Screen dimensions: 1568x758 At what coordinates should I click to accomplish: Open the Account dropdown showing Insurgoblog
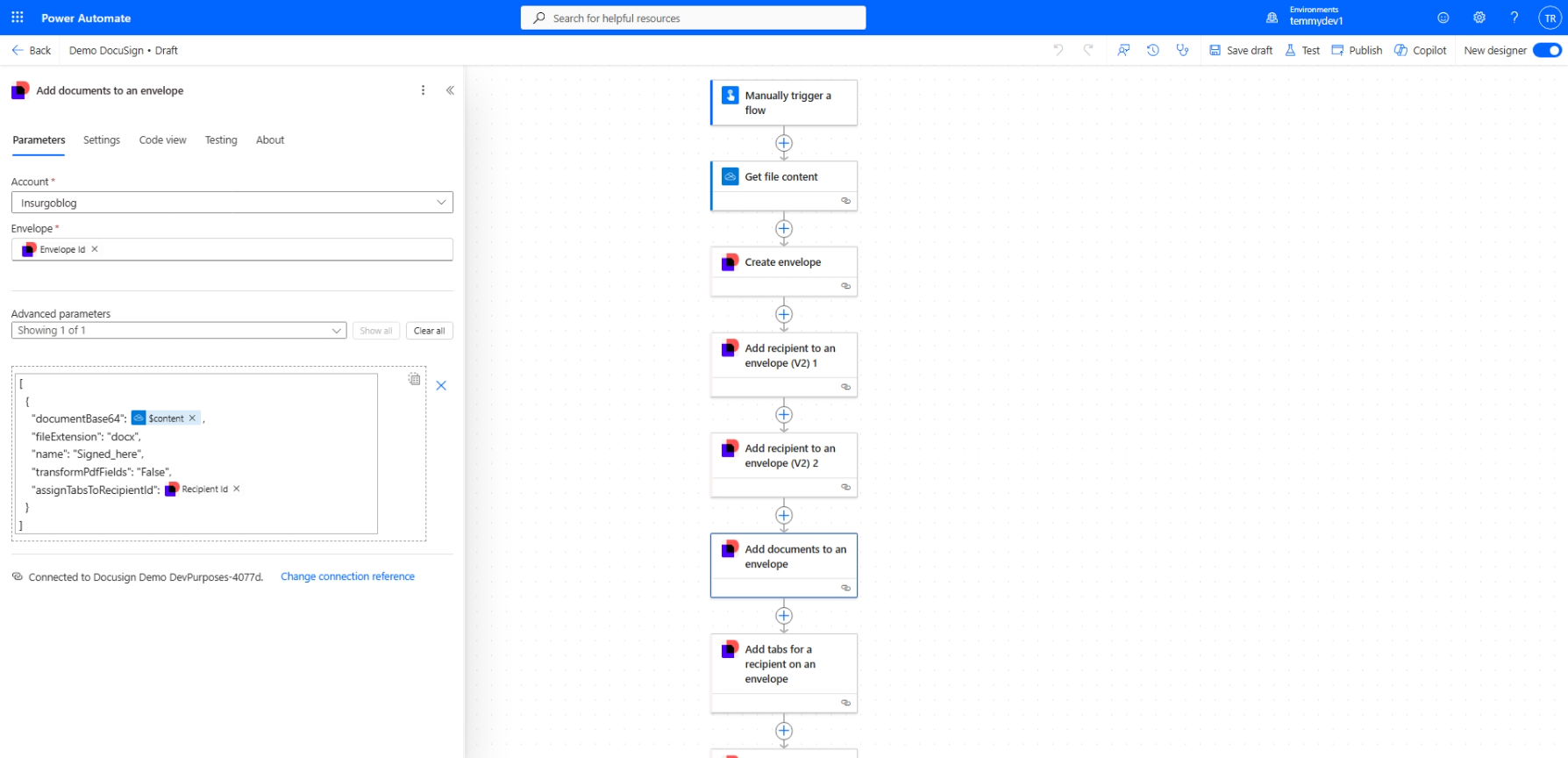[232, 203]
